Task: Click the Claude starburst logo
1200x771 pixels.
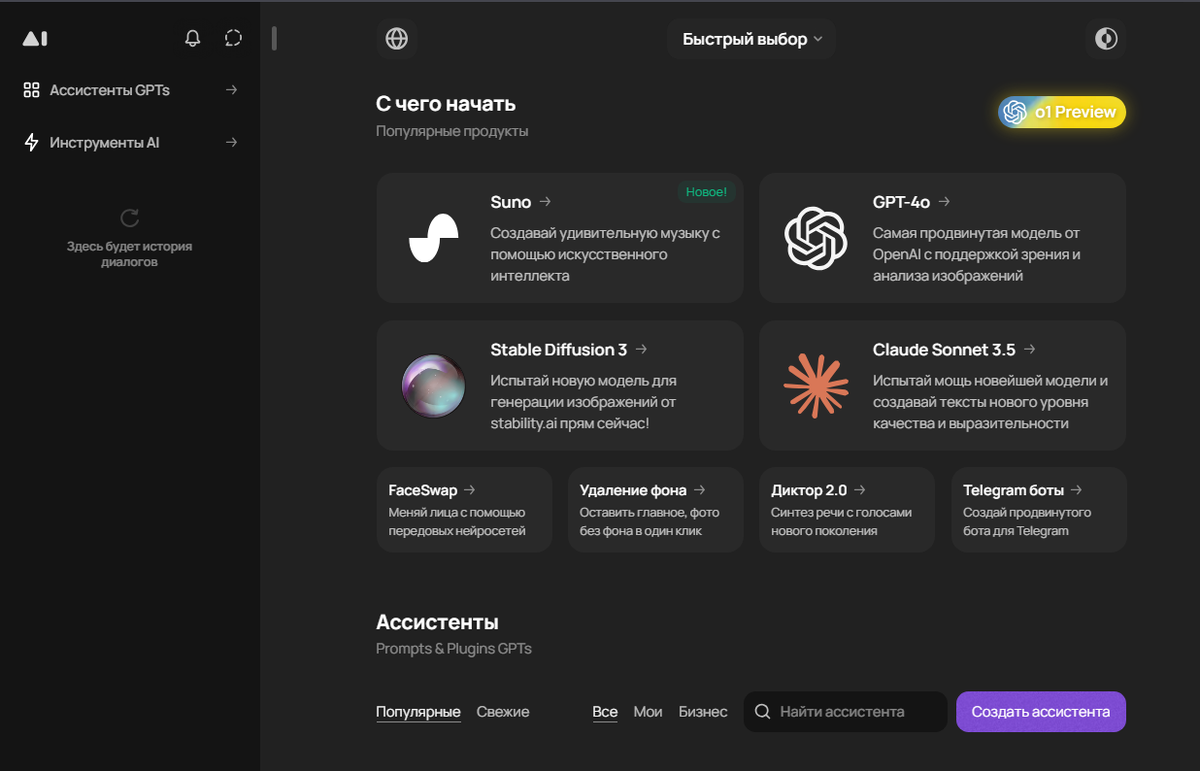Action: (x=816, y=386)
